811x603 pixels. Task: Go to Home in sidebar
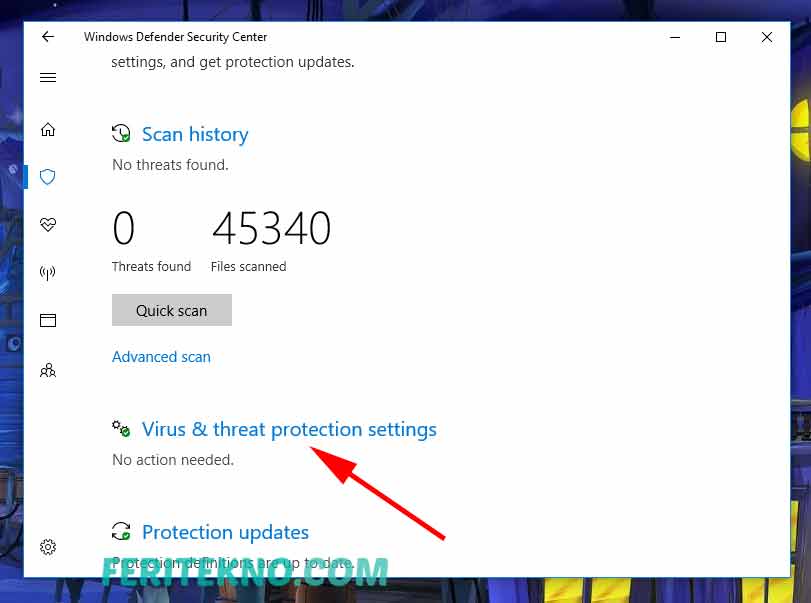tap(48, 129)
